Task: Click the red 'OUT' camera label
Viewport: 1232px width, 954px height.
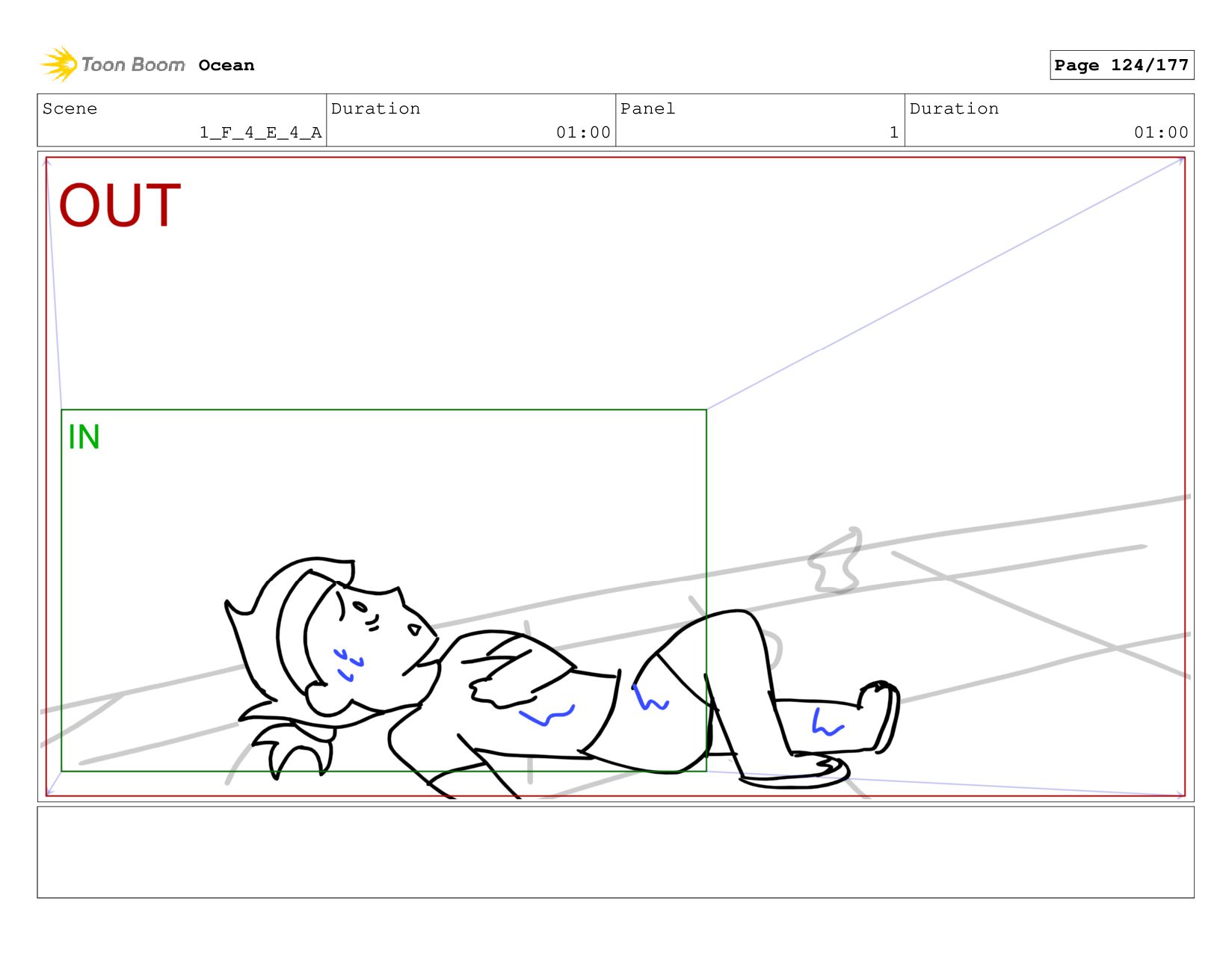Action: coord(120,205)
